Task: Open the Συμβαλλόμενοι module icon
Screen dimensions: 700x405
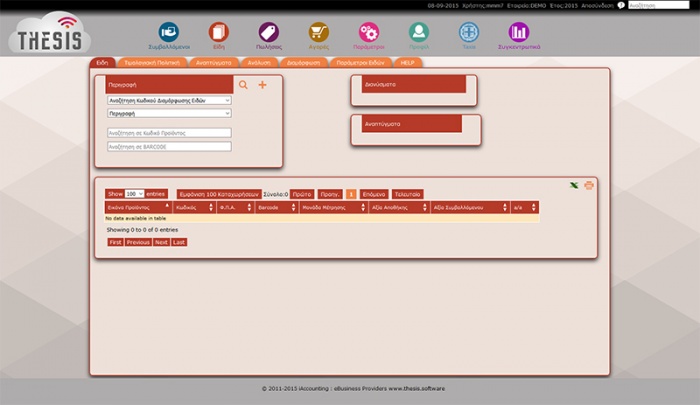Action: [x=169, y=32]
